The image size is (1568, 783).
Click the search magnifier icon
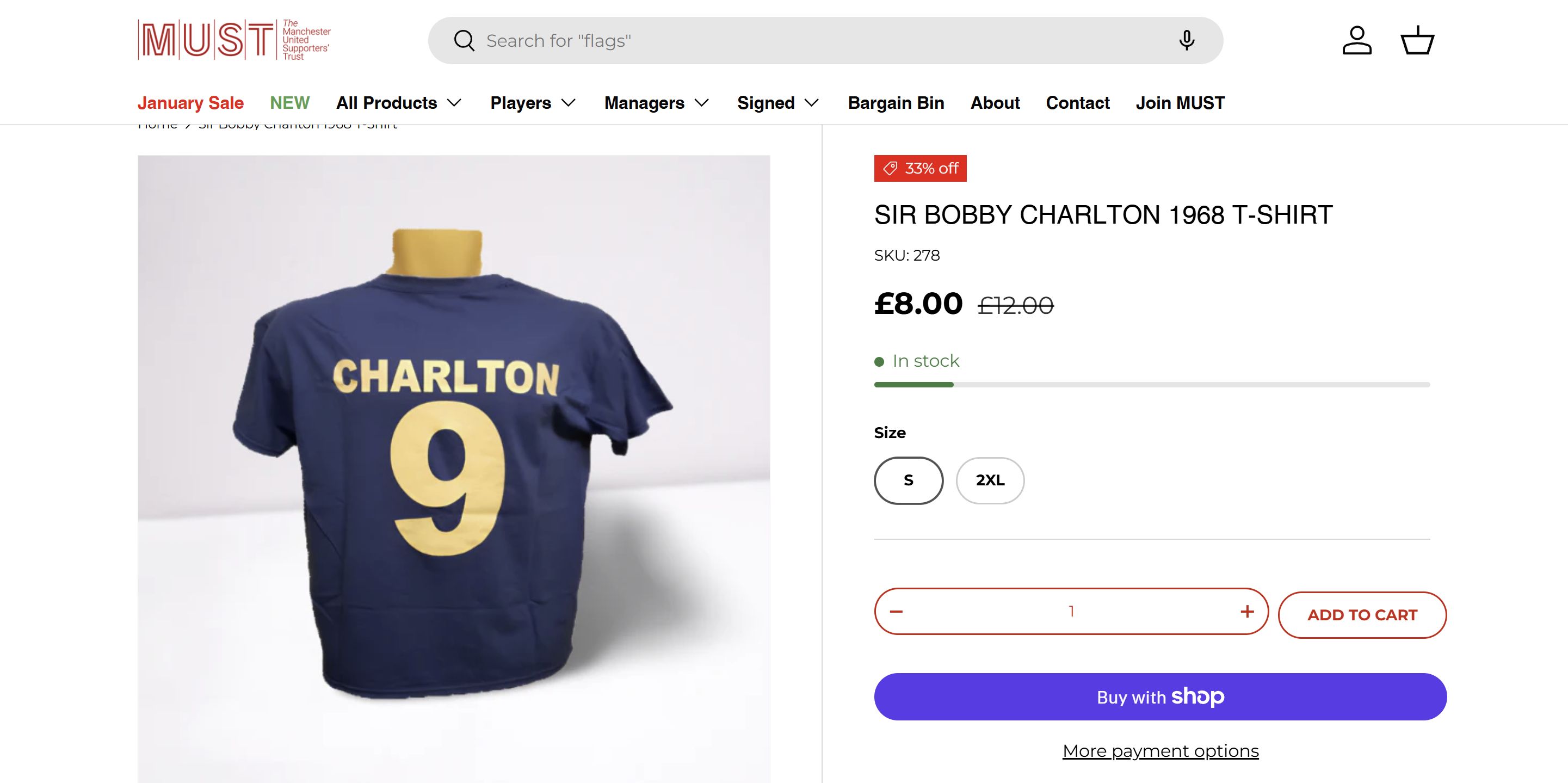coord(464,41)
